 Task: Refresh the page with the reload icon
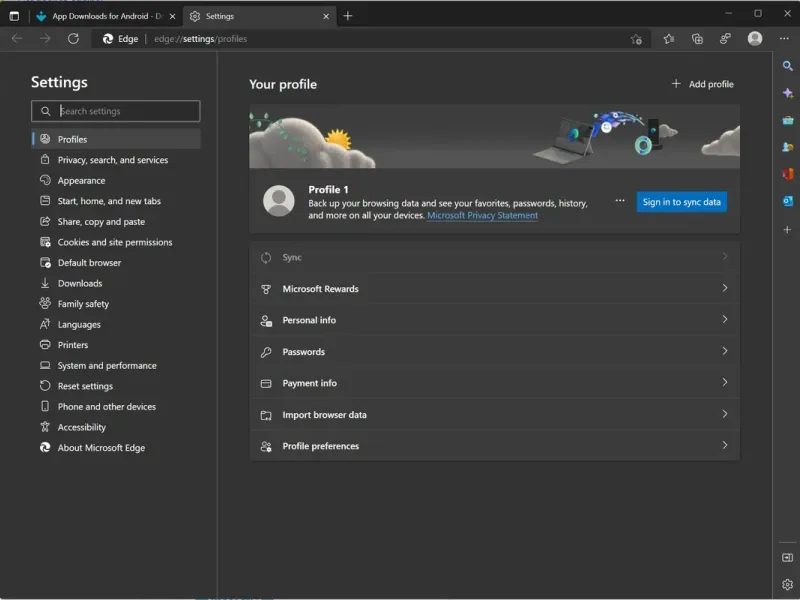tap(73, 39)
